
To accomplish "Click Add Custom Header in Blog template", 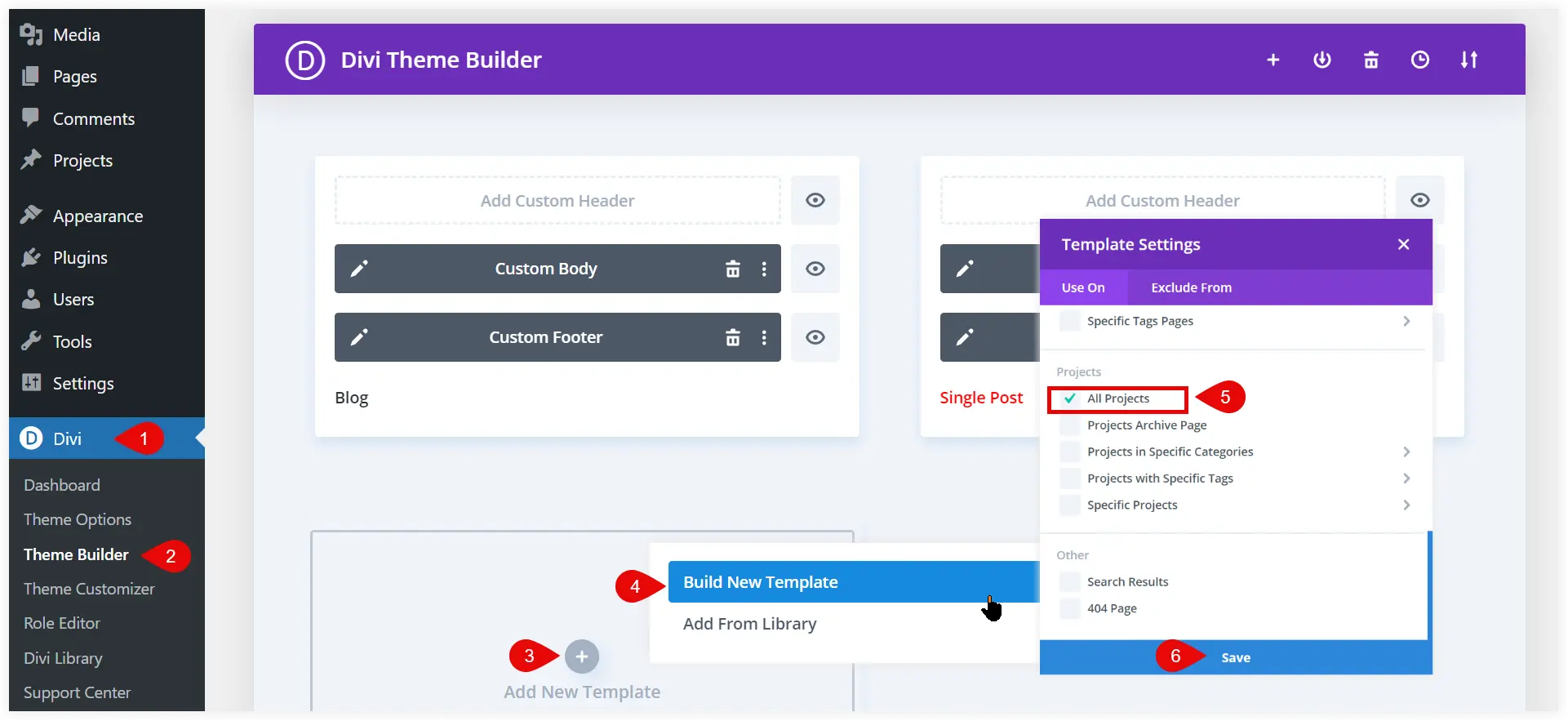I will pos(557,201).
